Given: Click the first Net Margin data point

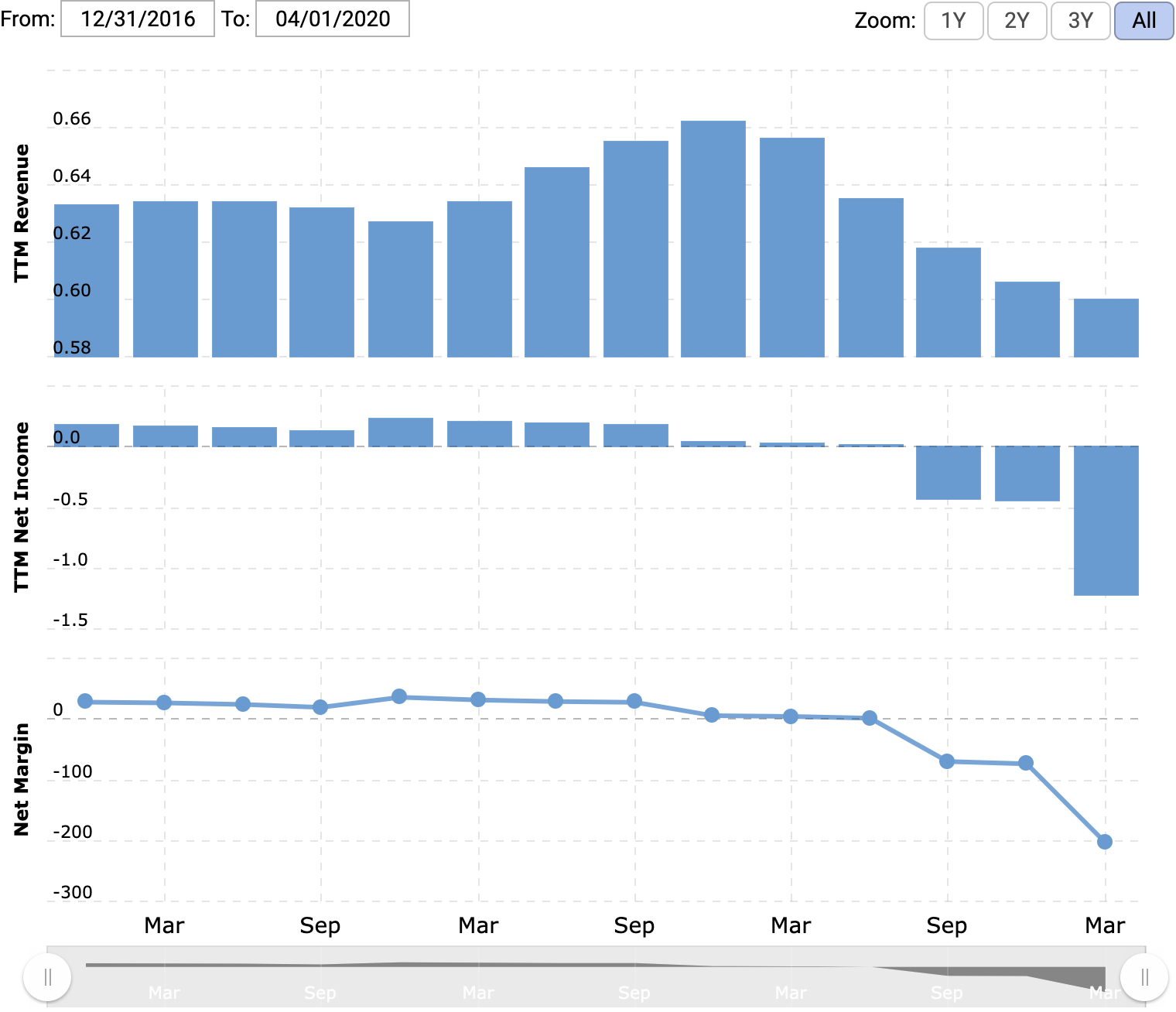Looking at the screenshot, I should 85,701.
